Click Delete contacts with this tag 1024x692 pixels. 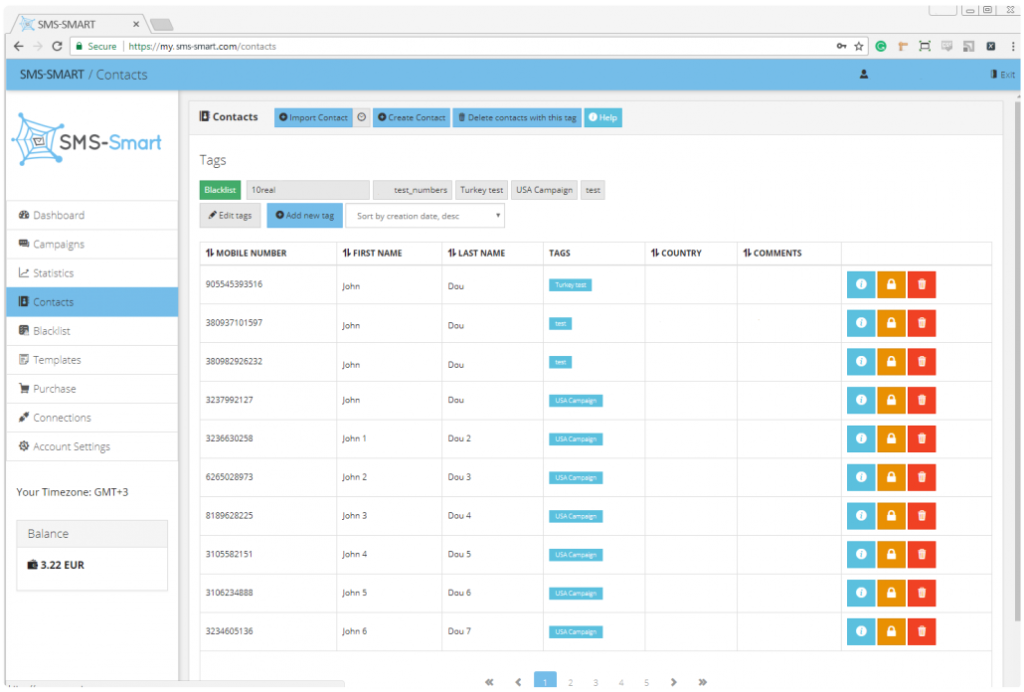pyautogui.click(x=517, y=118)
